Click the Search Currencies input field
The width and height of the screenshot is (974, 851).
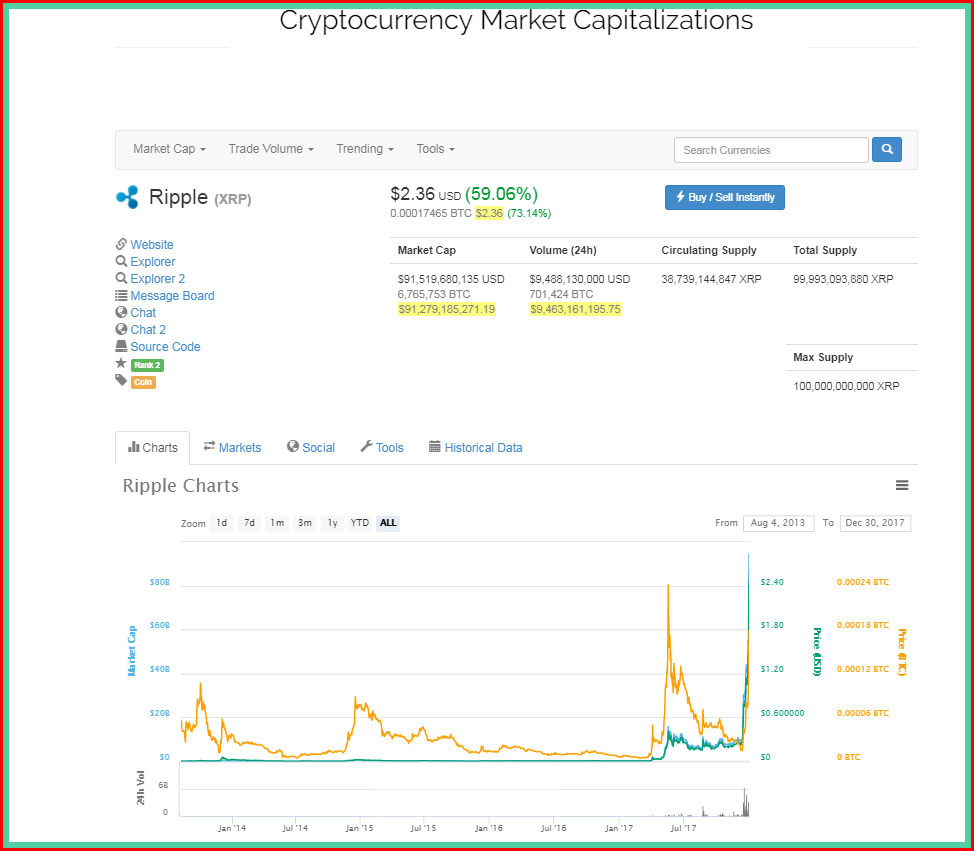click(771, 150)
